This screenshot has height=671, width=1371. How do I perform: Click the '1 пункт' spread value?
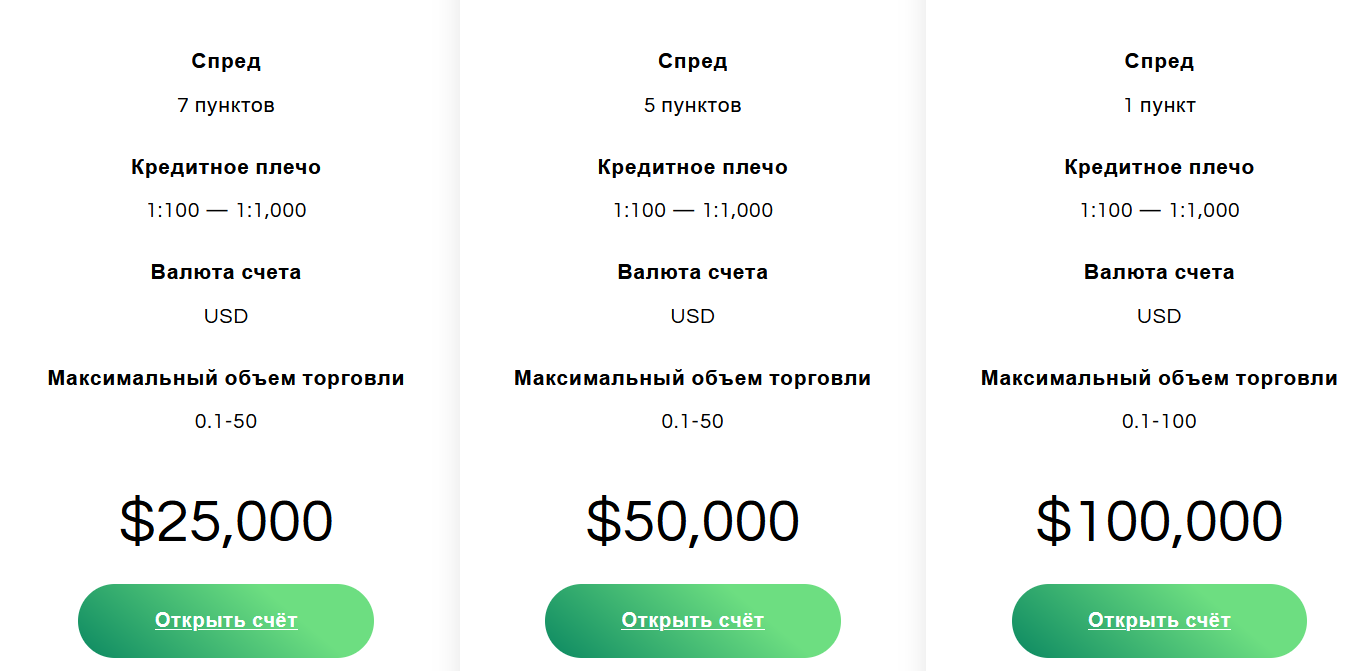coord(1159,105)
